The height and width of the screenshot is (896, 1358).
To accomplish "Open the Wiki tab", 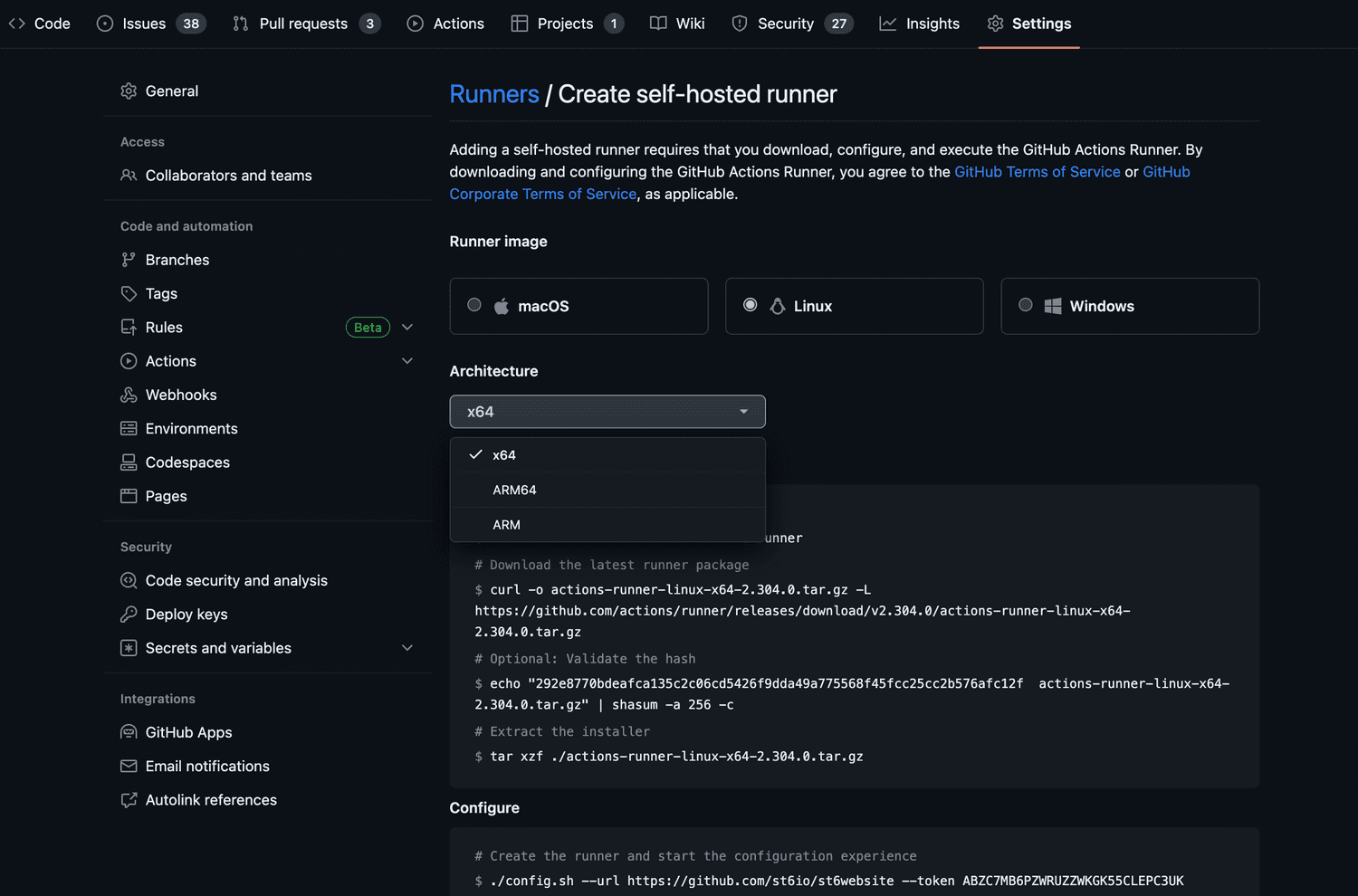I will point(677,24).
